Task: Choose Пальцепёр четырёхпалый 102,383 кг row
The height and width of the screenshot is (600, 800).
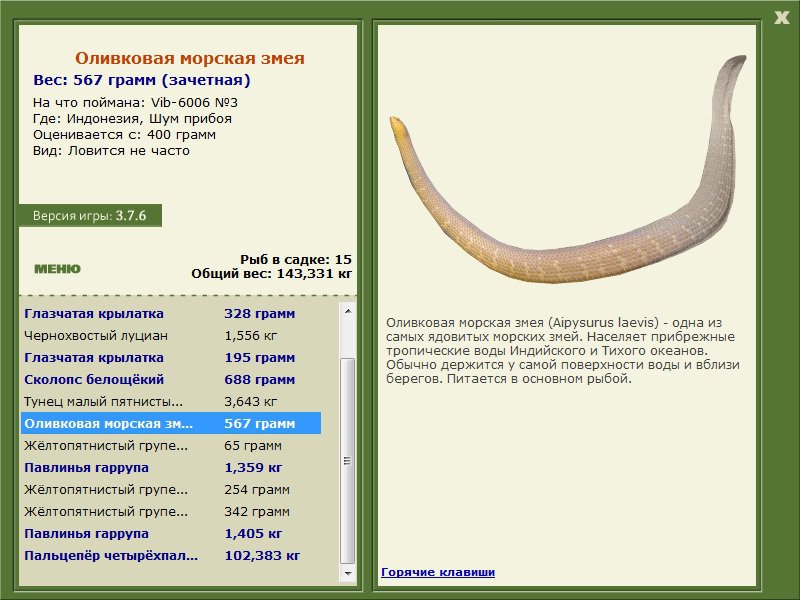Action: [171, 556]
